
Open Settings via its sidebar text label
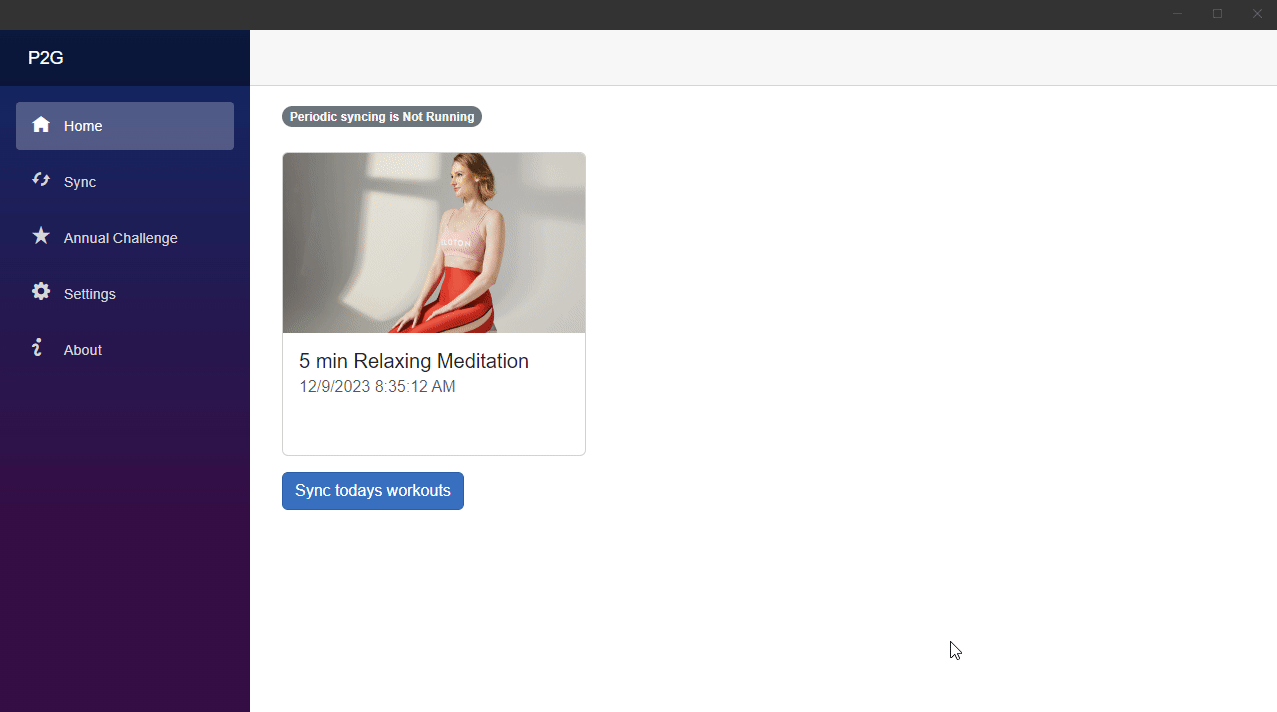89,294
